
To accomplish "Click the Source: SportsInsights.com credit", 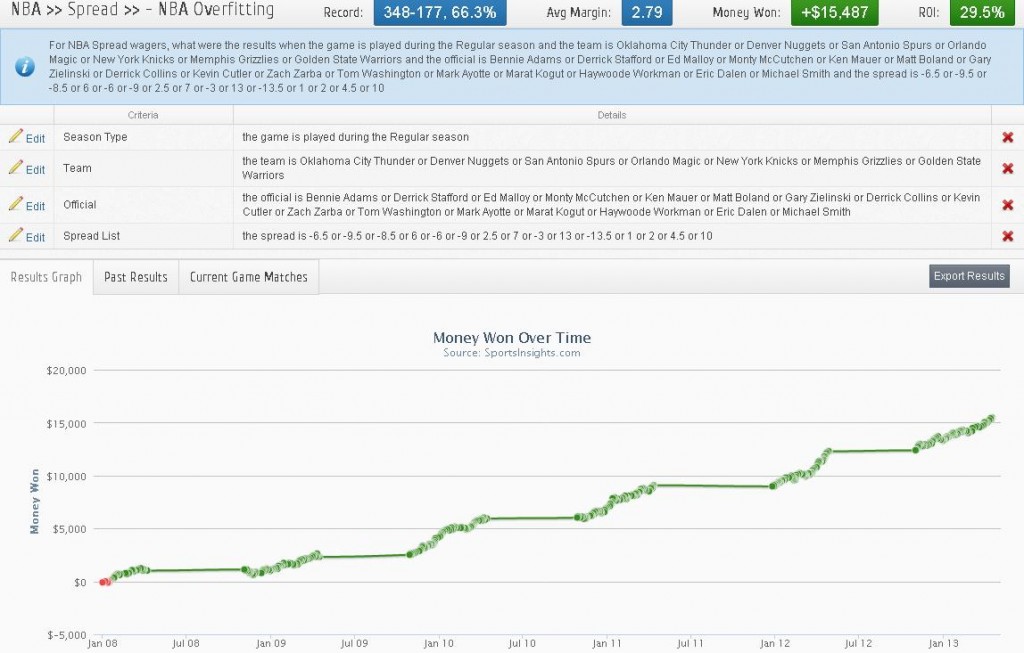I will coord(512,353).
